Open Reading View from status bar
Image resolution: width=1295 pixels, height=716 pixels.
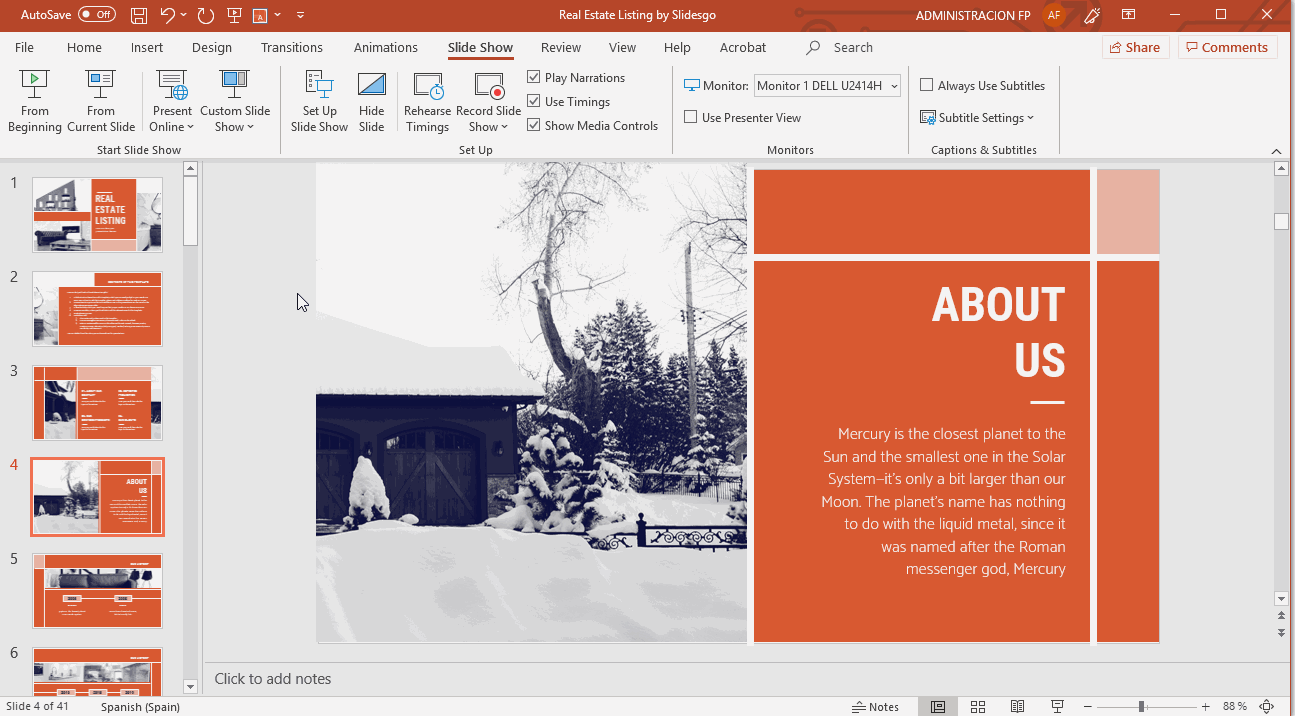1017,707
